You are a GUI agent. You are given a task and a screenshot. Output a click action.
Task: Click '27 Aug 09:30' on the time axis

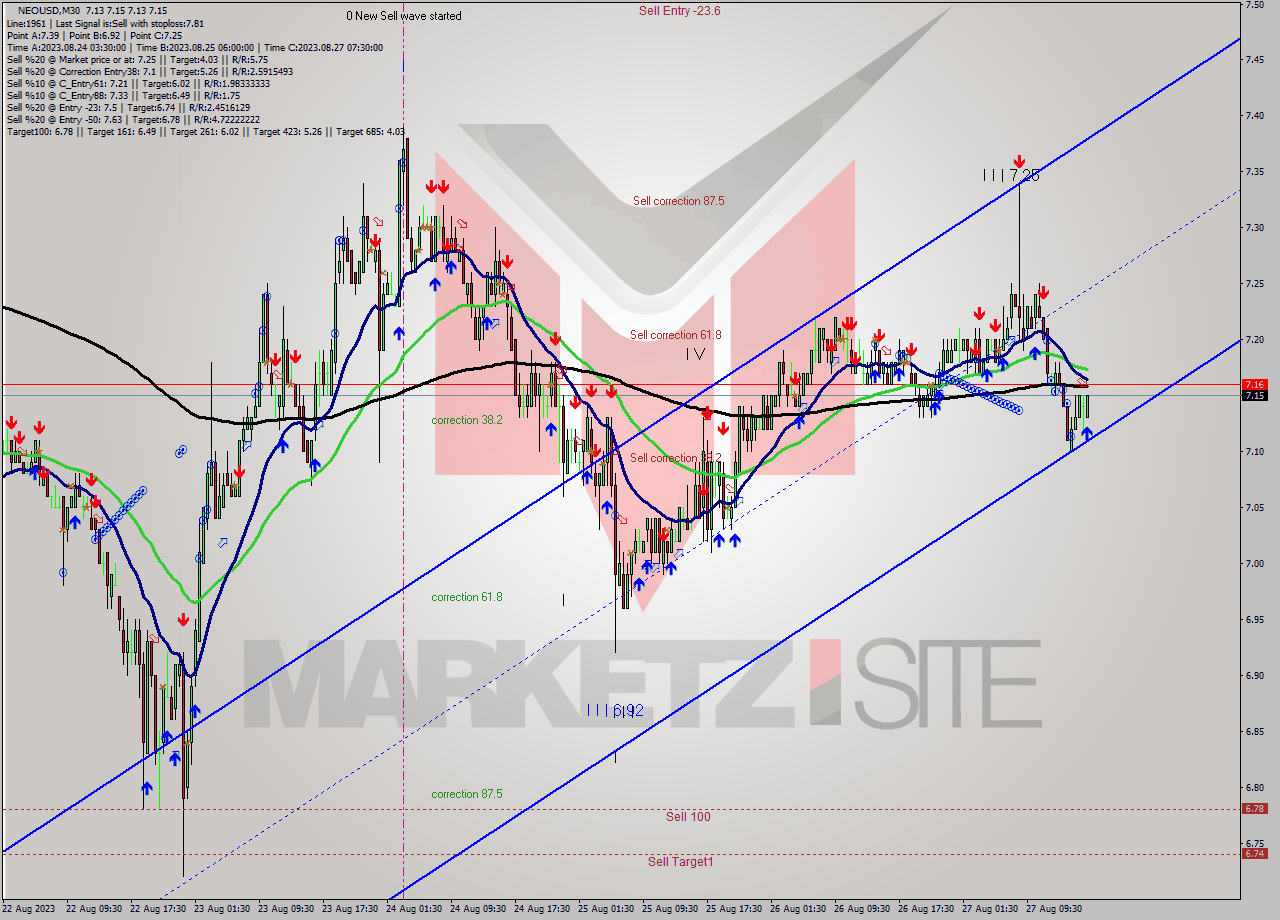point(1054,909)
